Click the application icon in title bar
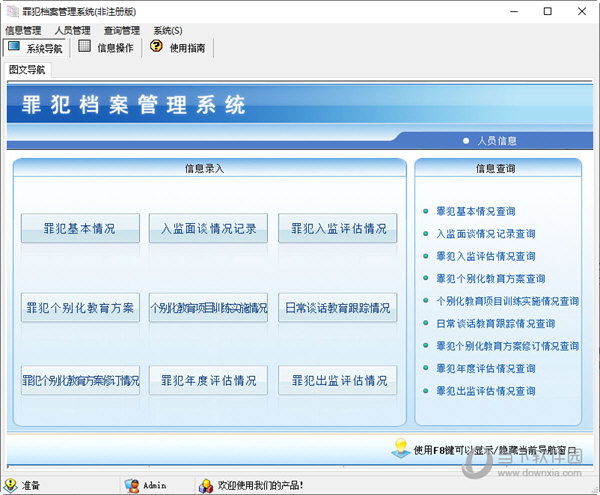The width and height of the screenshot is (600, 495). click(x=12, y=11)
